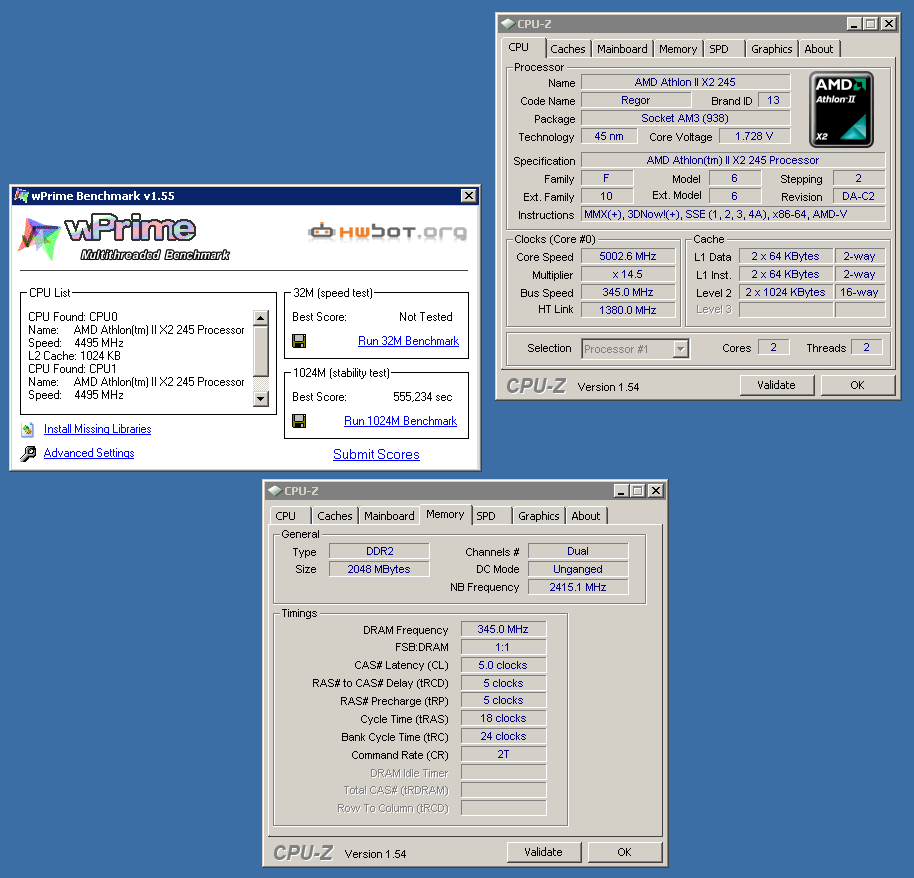Open Graphics tab in top CPU-Z window
914x878 pixels.
point(771,49)
